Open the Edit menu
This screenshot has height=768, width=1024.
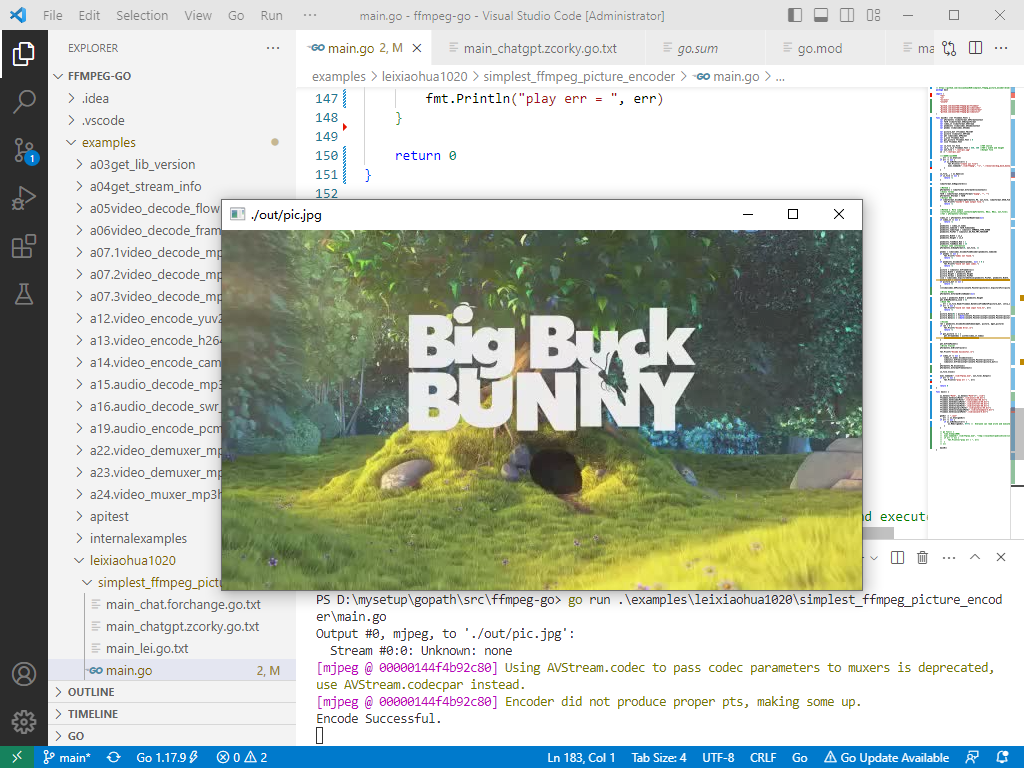click(x=89, y=15)
